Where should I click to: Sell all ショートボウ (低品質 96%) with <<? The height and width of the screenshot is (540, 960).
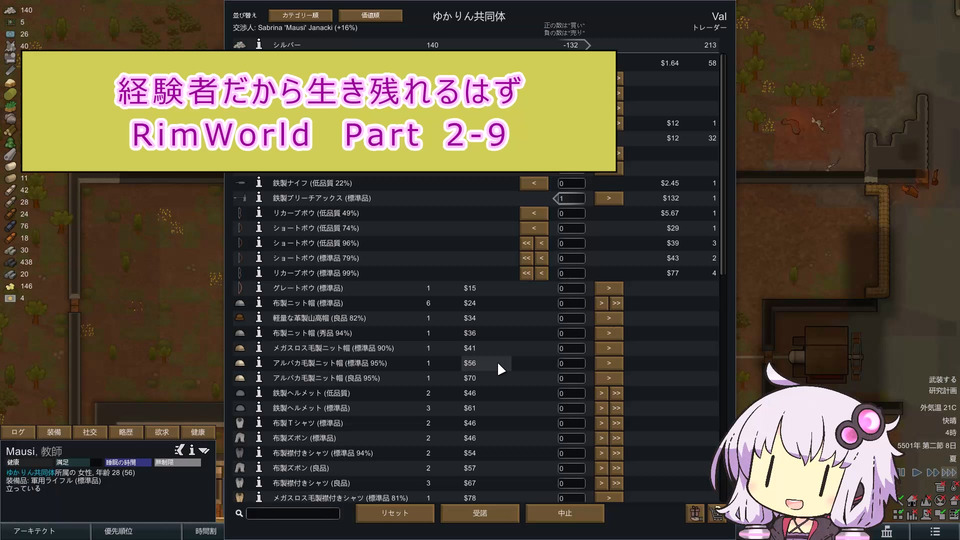(527, 243)
